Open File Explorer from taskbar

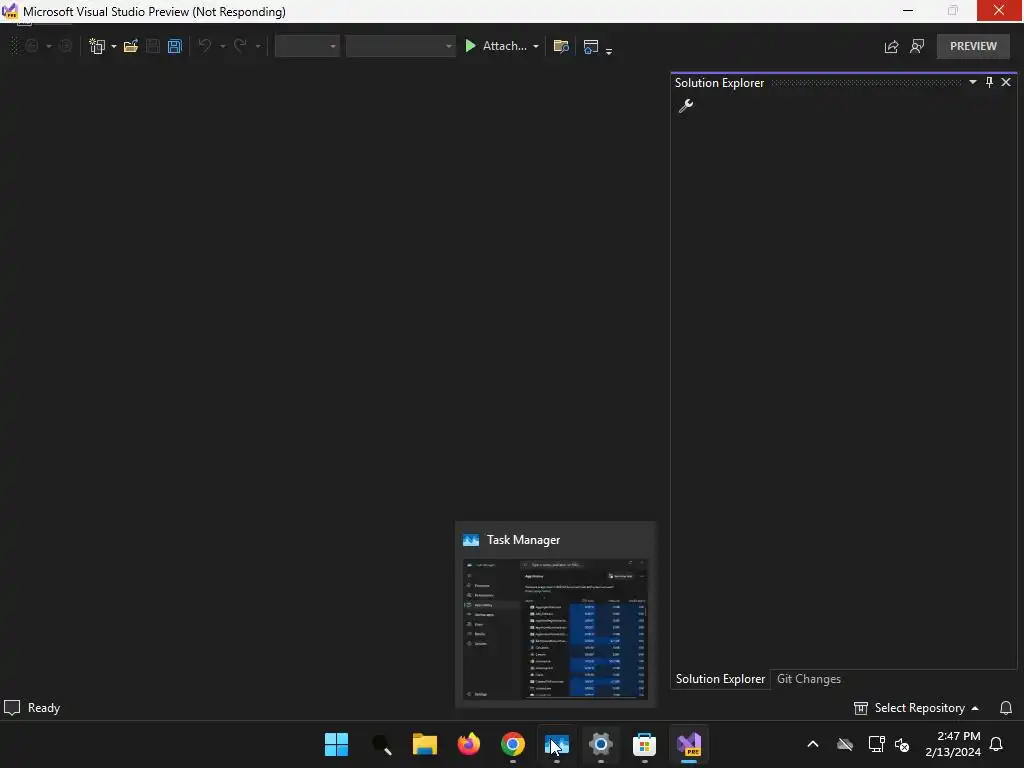pos(424,744)
